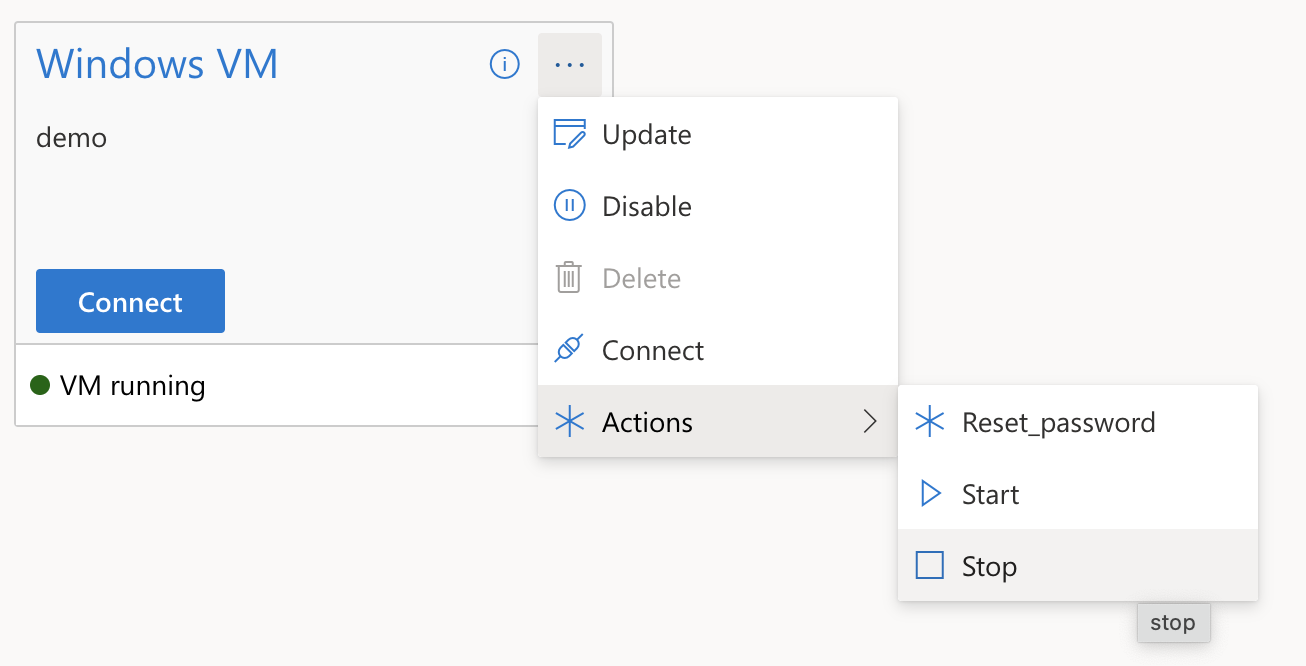Click the Update pencil icon
The height and width of the screenshot is (666, 1306).
tap(569, 134)
